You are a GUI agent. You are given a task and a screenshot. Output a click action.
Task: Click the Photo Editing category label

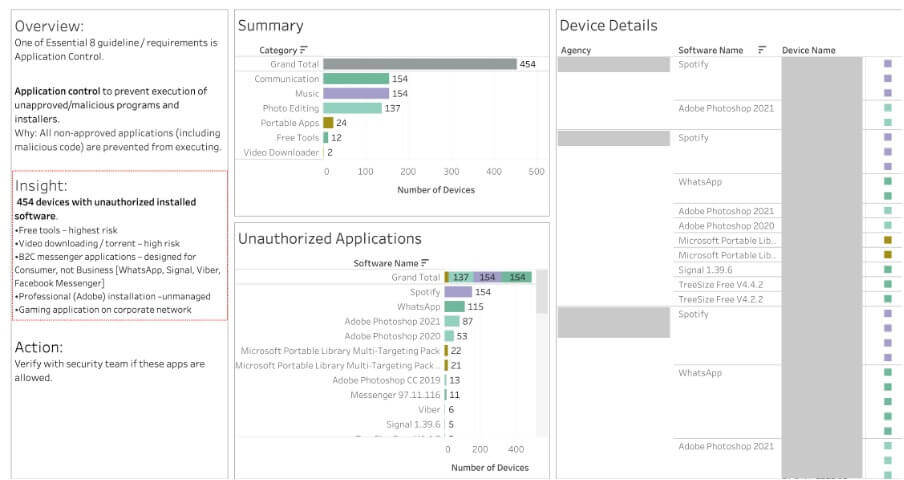pyautogui.click(x=291, y=108)
